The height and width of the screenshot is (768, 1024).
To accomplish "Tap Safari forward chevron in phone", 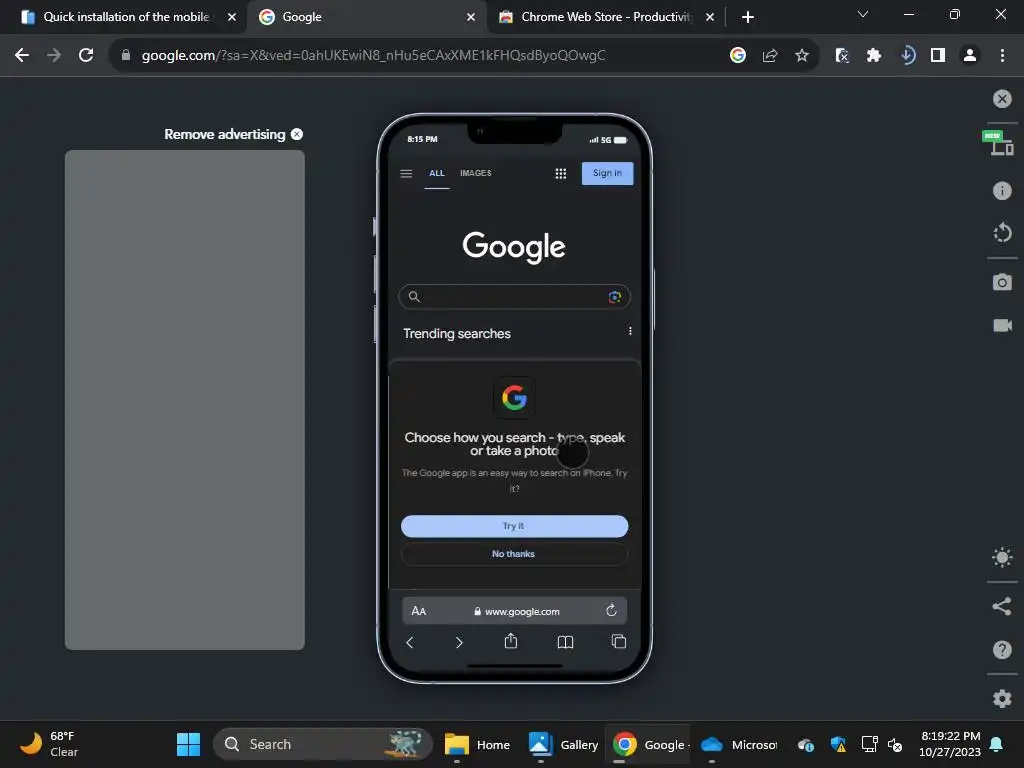I will coord(459,643).
